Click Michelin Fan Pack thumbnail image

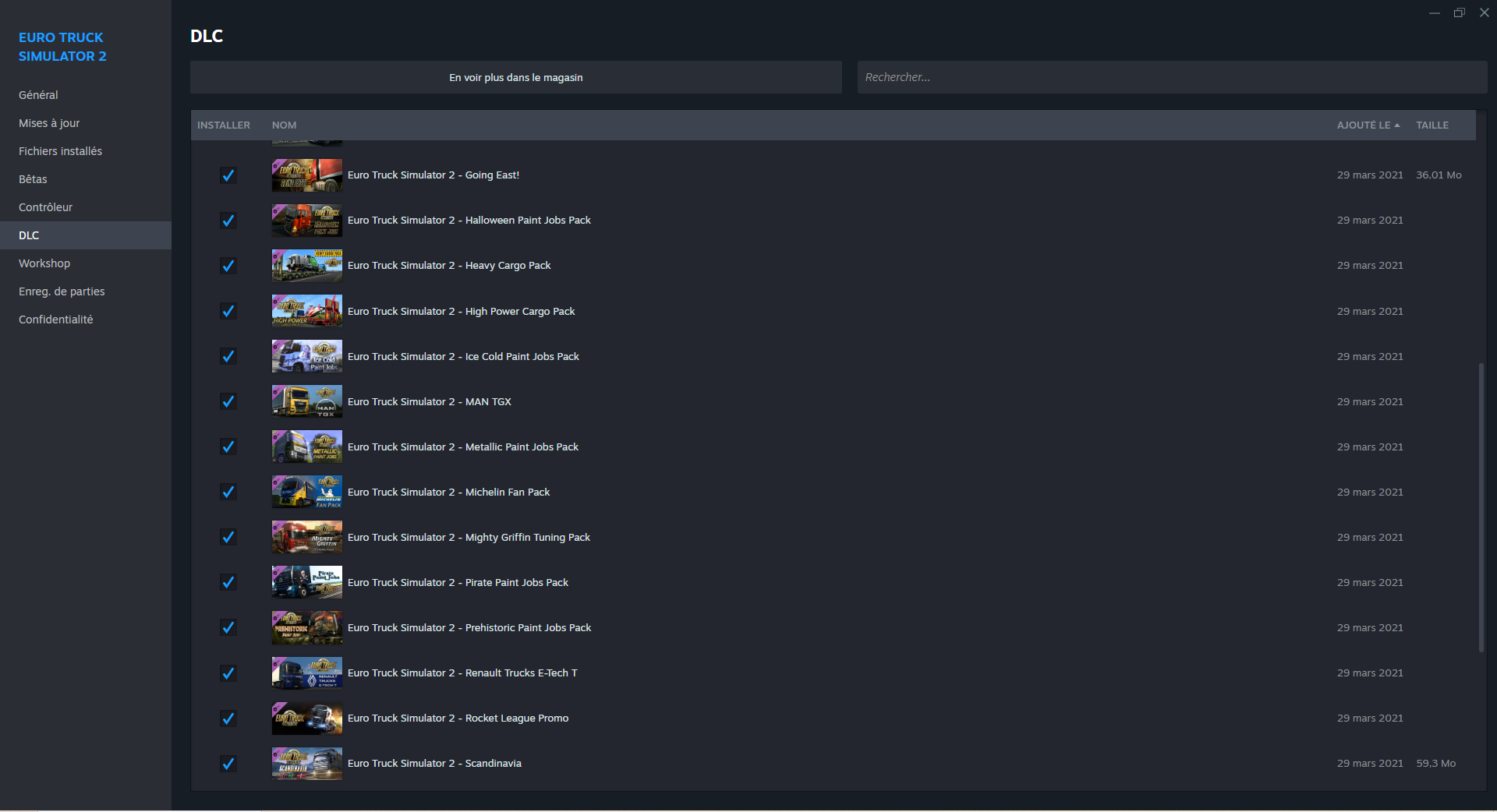307,492
